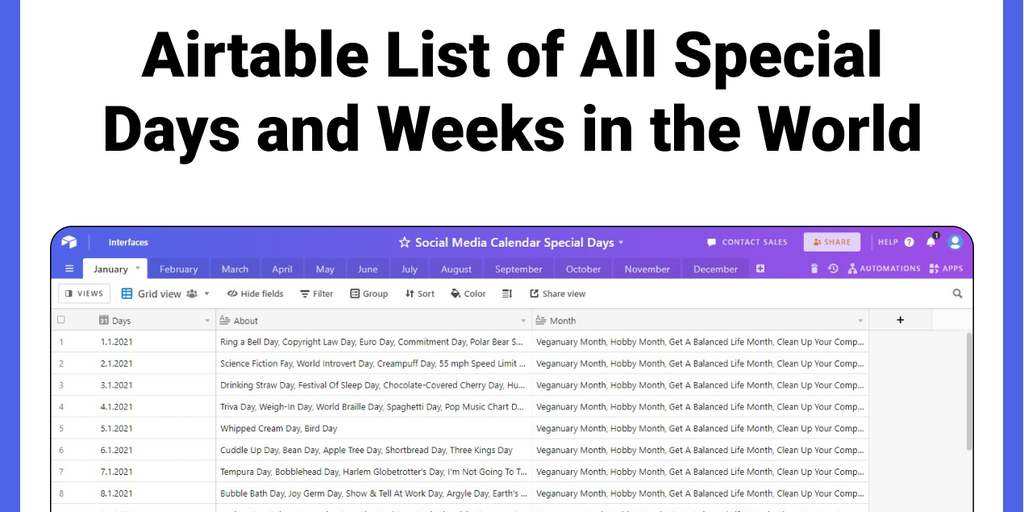The width and height of the screenshot is (1024, 512).
Task: Open base title dropdown arrow
Action: pos(621,242)
